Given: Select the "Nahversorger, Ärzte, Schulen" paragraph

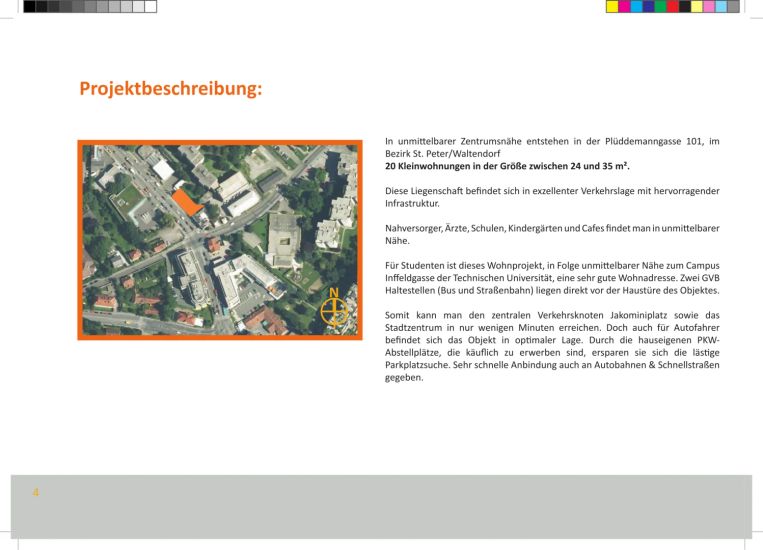Looking at the screenshot, I should (552, 234).
